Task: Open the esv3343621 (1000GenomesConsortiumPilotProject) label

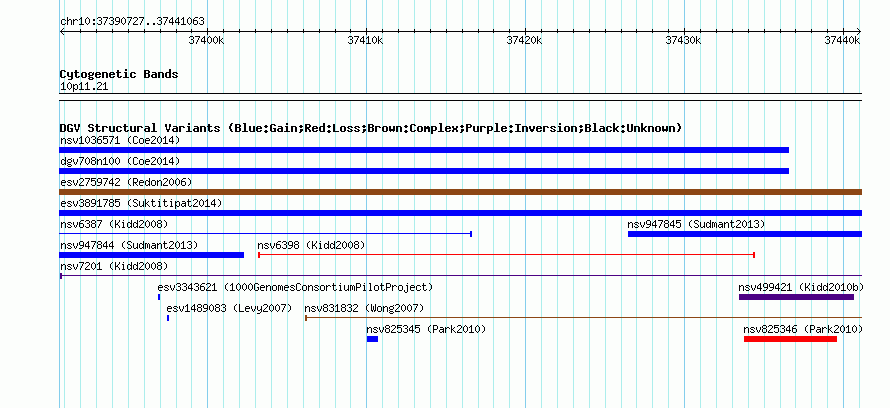Action: tap(295, 287)
